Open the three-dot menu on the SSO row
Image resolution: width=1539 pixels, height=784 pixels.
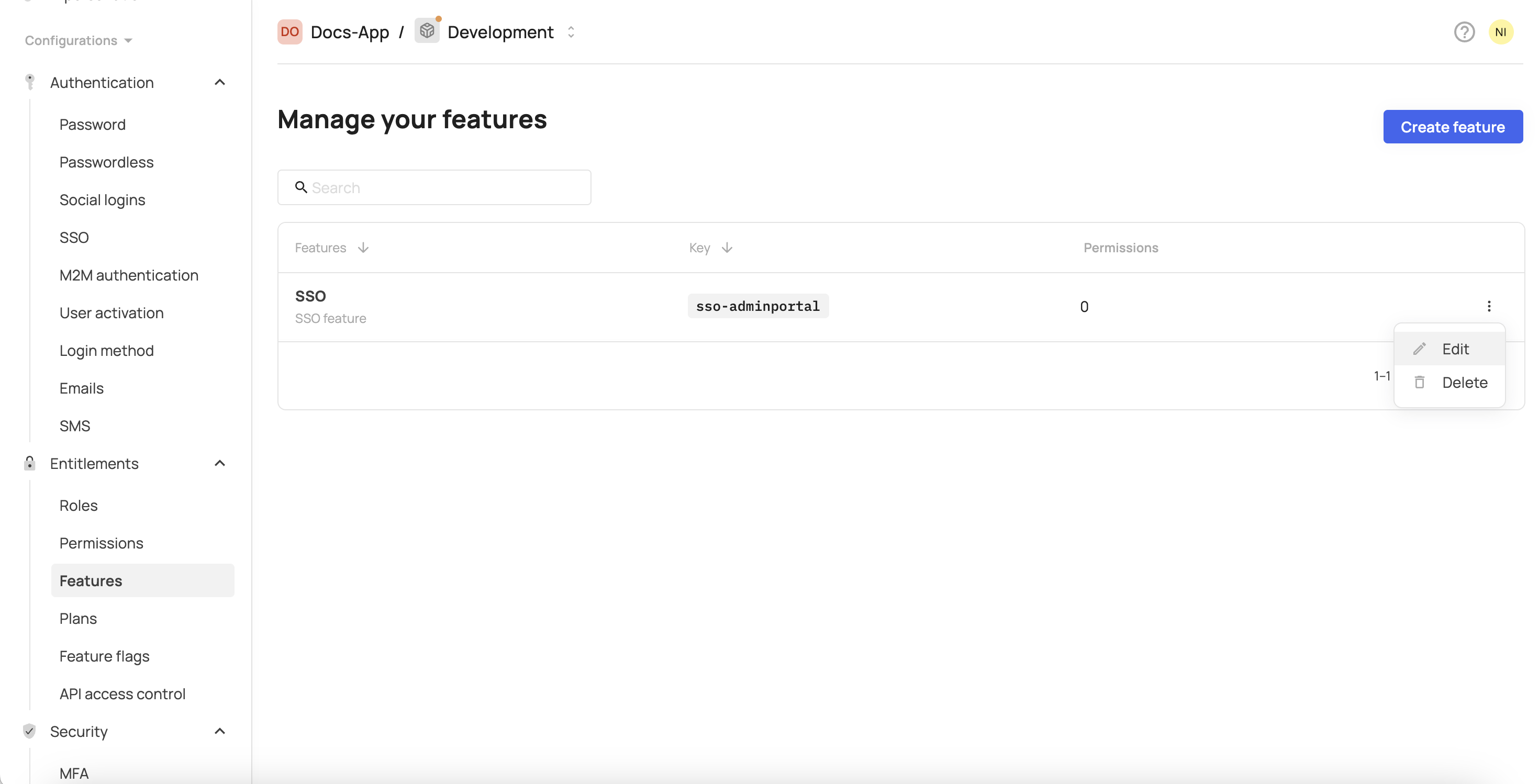pos(1490,306)
